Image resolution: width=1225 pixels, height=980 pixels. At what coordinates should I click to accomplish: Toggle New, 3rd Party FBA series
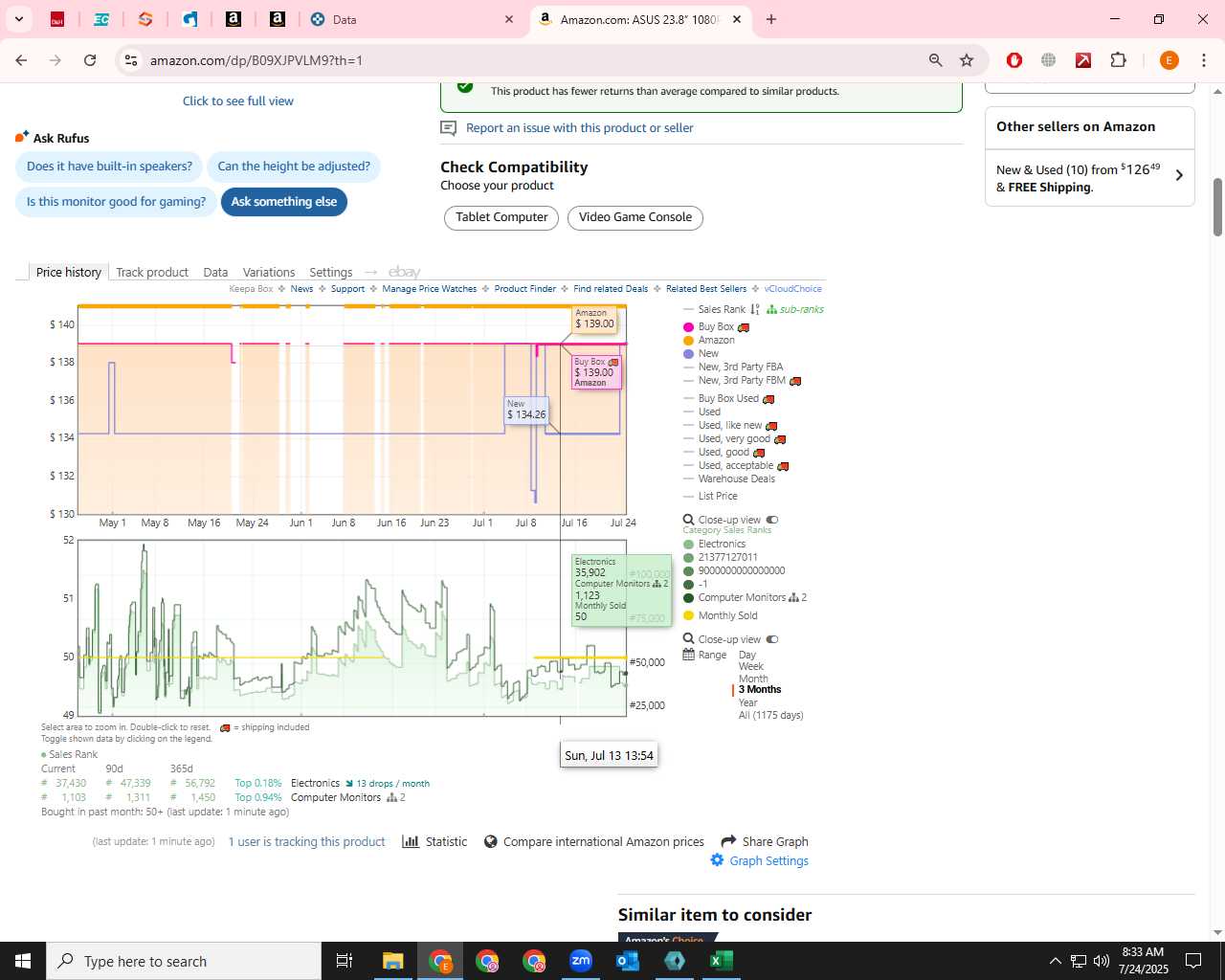click(733, 367)
